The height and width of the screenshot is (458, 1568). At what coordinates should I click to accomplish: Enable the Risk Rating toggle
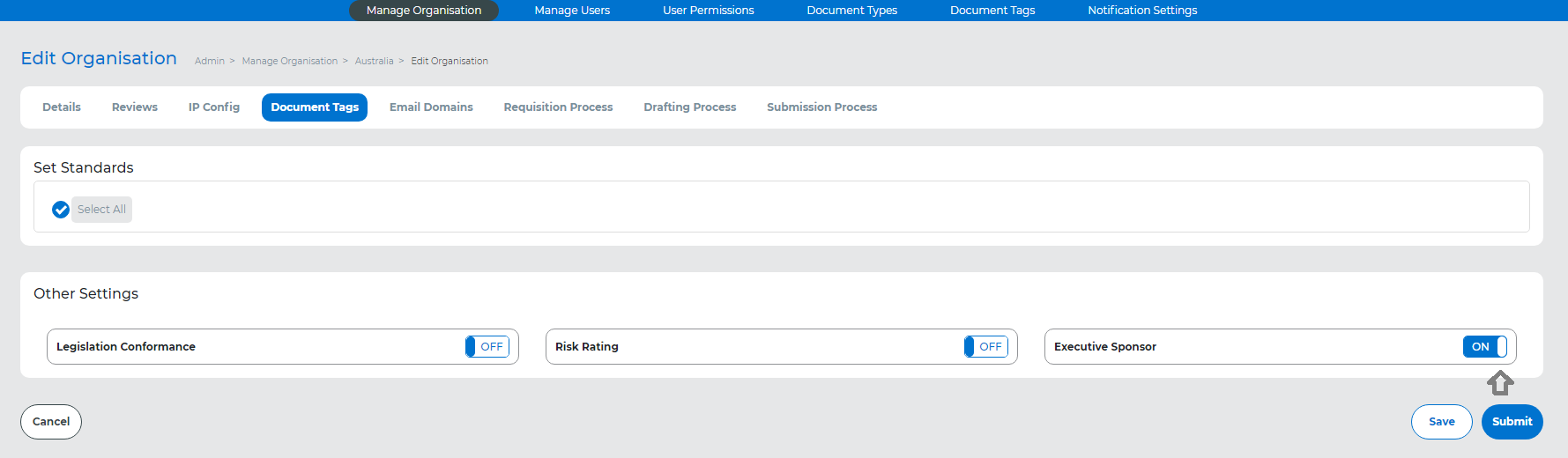986,347
